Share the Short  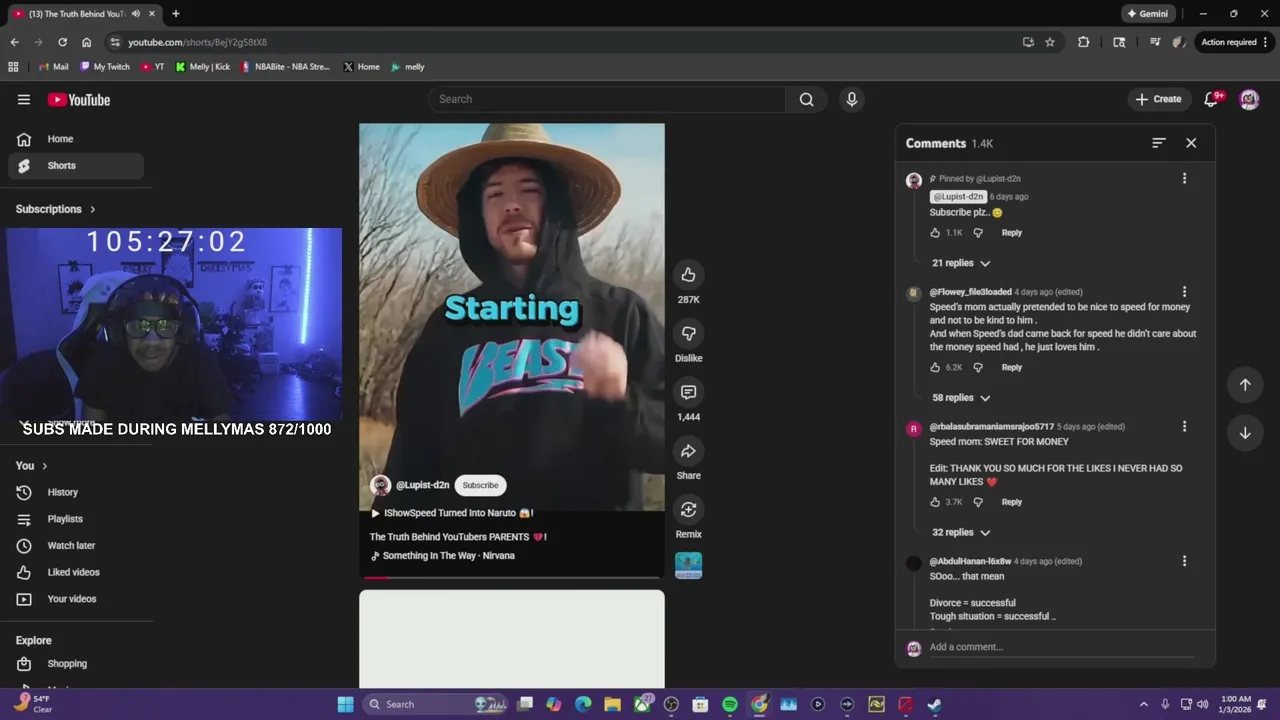click(x=688, y=451)
